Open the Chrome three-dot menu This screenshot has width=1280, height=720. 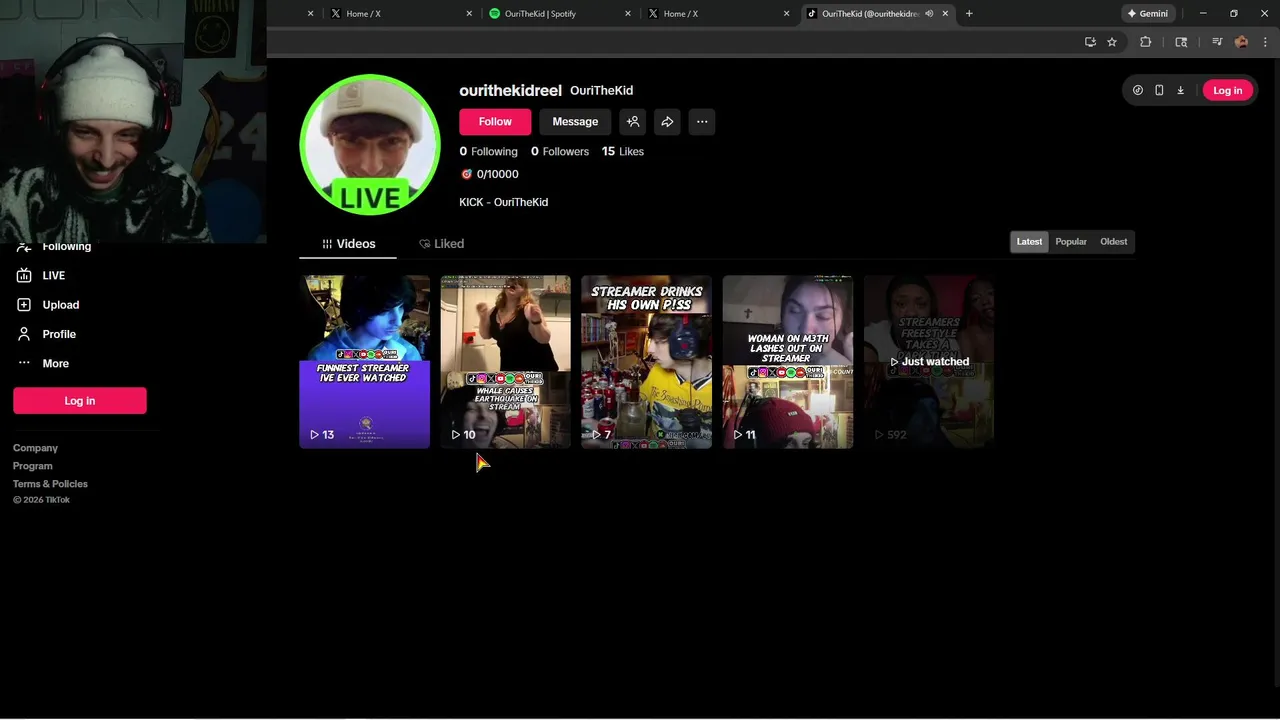[x=1265, y=42]
